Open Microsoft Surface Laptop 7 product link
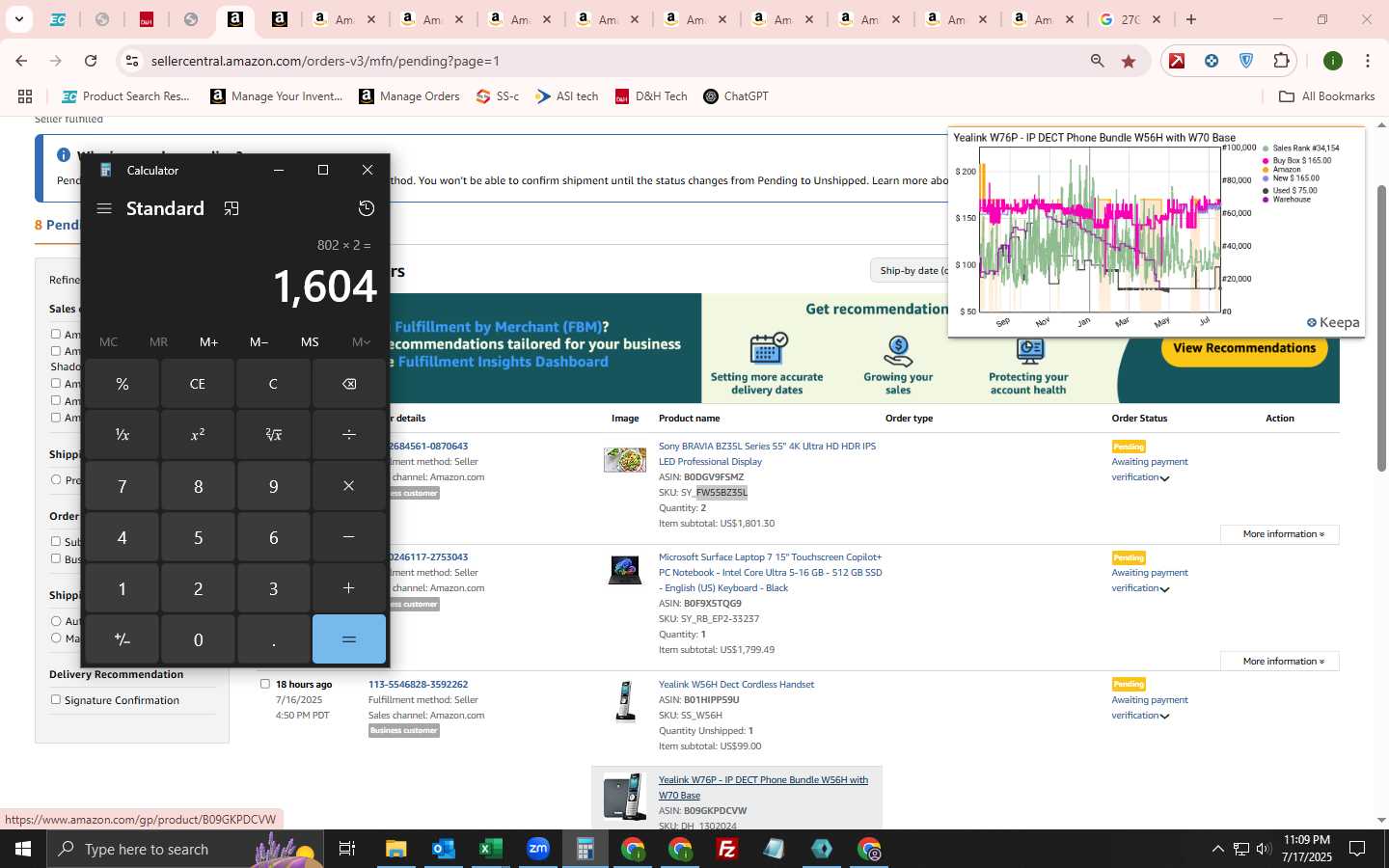Screen dimensions: 1389x868 (x=770, y=572)
